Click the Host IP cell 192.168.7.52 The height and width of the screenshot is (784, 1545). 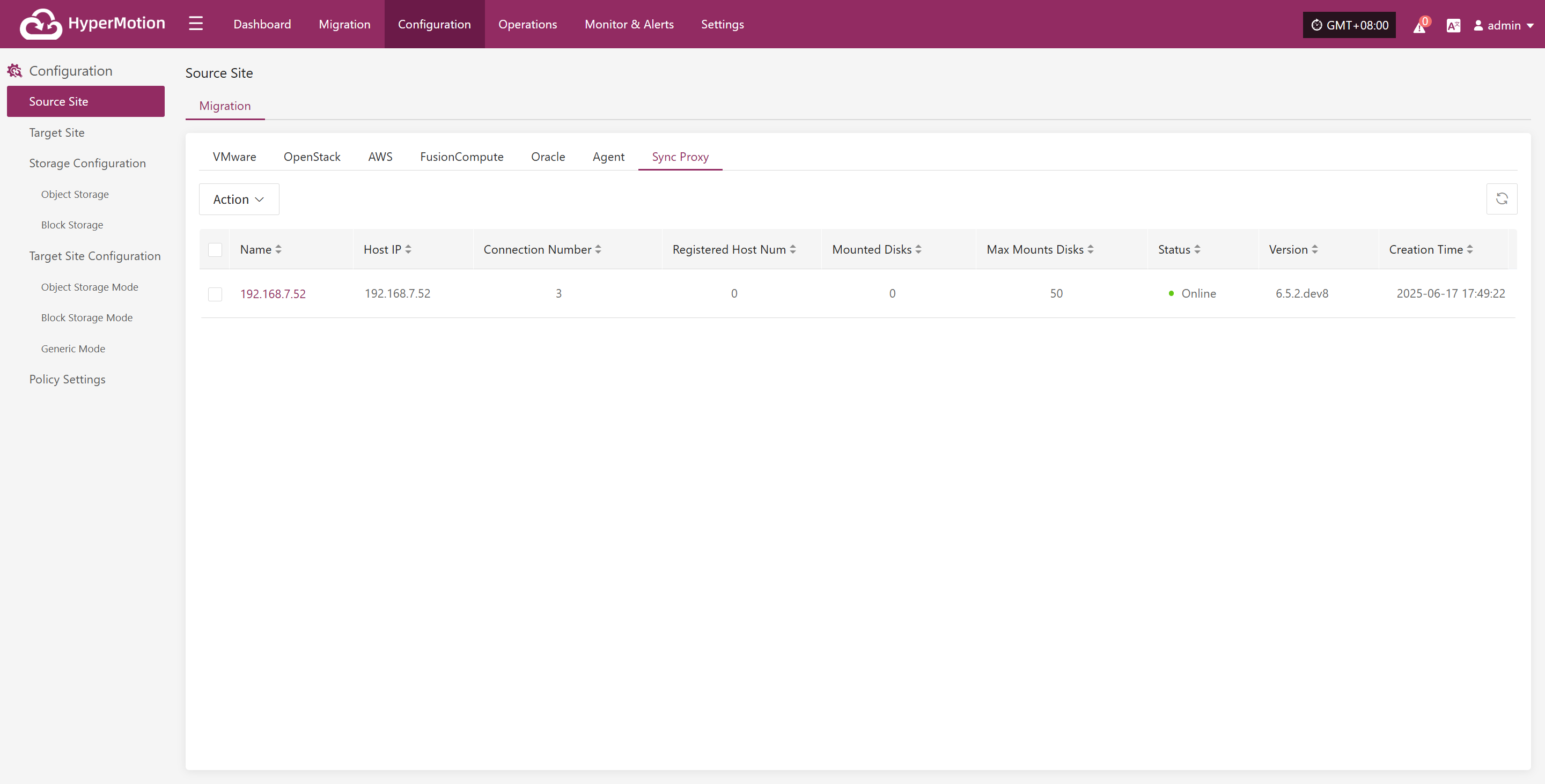pos(397,294)
